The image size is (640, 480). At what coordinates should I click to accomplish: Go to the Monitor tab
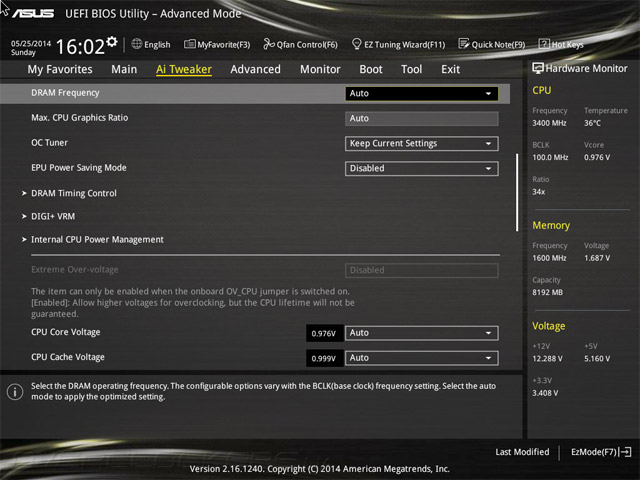pyautogui.click(x=320, y=69)
